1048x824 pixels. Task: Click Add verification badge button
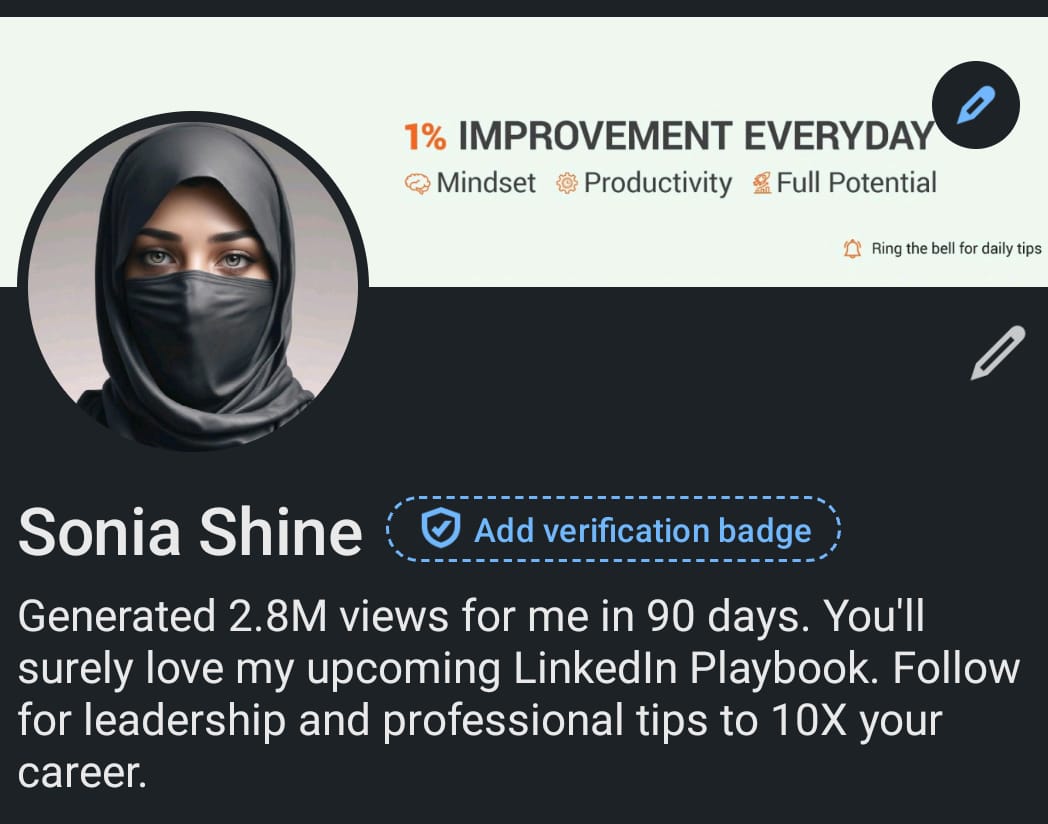pos(613,529)
